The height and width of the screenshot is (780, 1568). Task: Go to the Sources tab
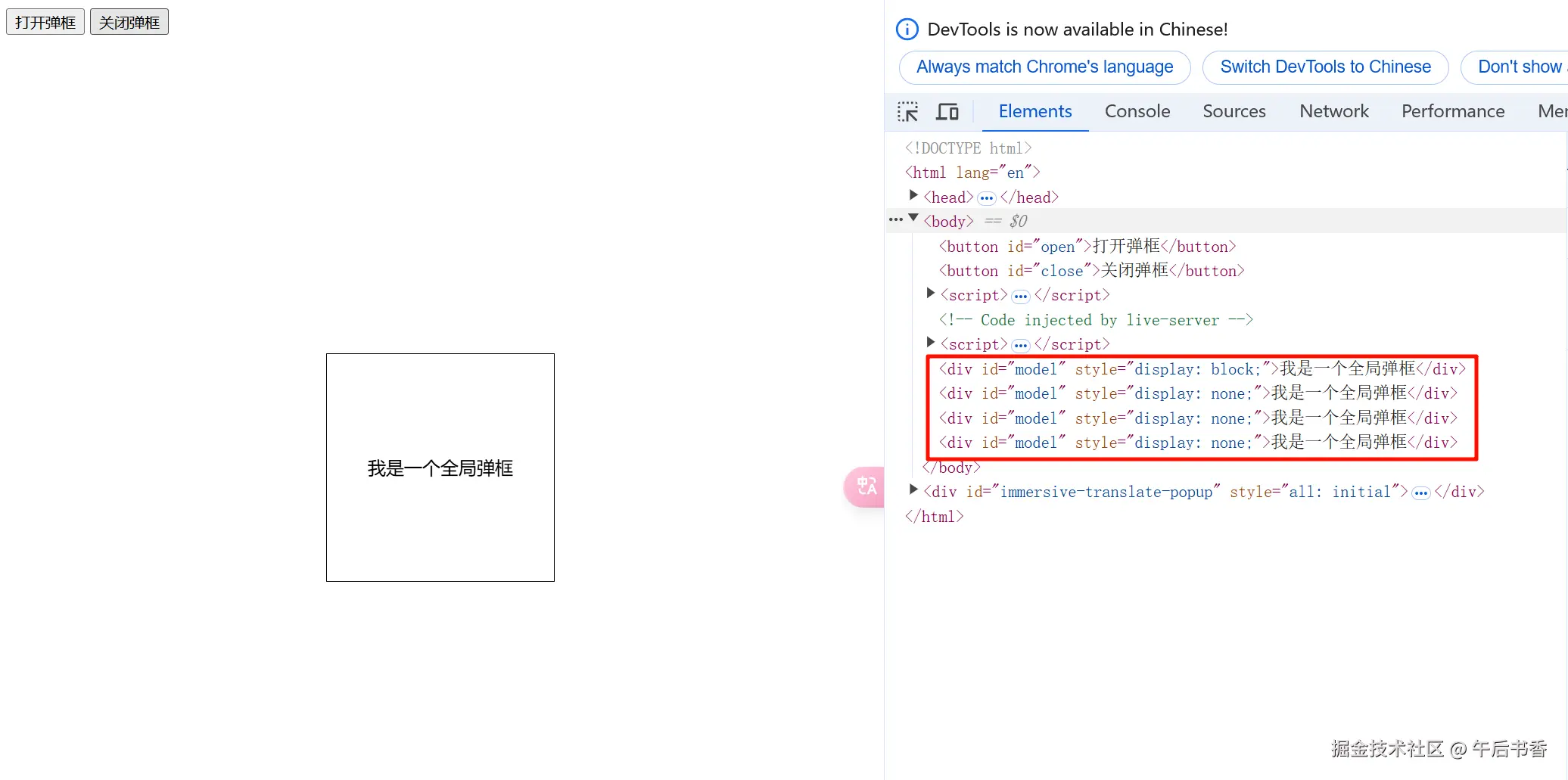(1234, 112)
